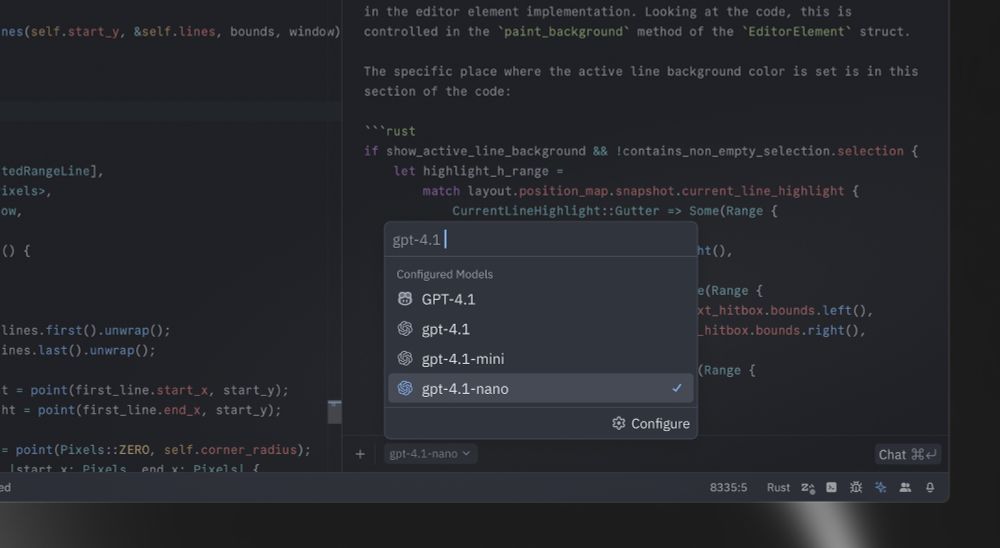Open the notifications bell icon
1000x548 pixels.
point(930,487)
